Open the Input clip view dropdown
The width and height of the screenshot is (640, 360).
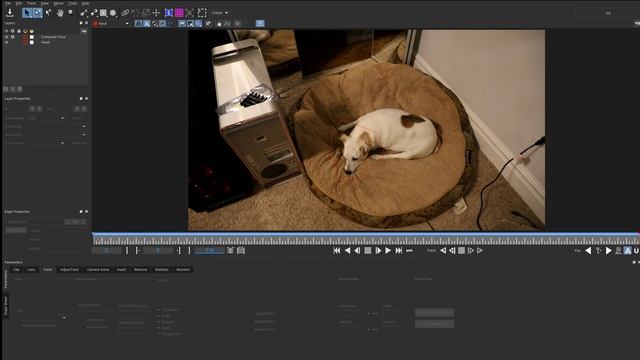111,24
